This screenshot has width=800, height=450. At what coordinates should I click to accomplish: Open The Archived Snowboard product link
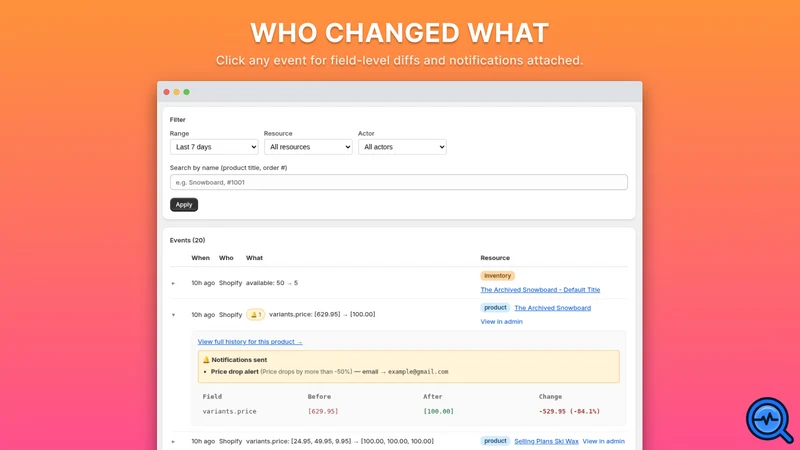pos(553,308)
